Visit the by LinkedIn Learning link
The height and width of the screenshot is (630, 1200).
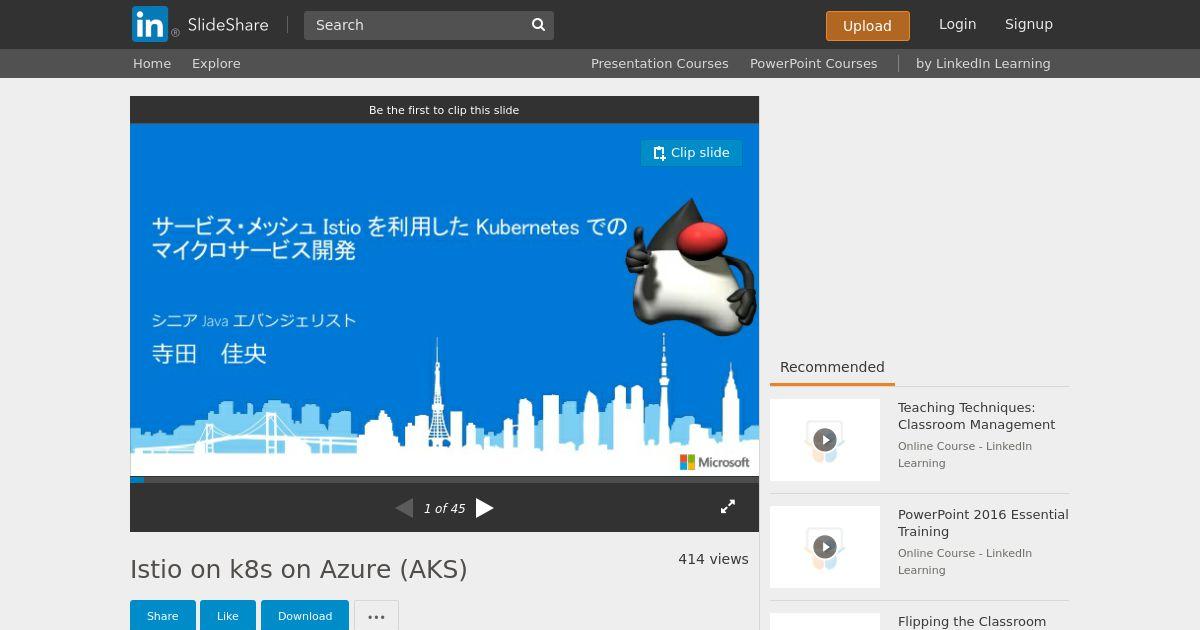[x=983, y=63]
